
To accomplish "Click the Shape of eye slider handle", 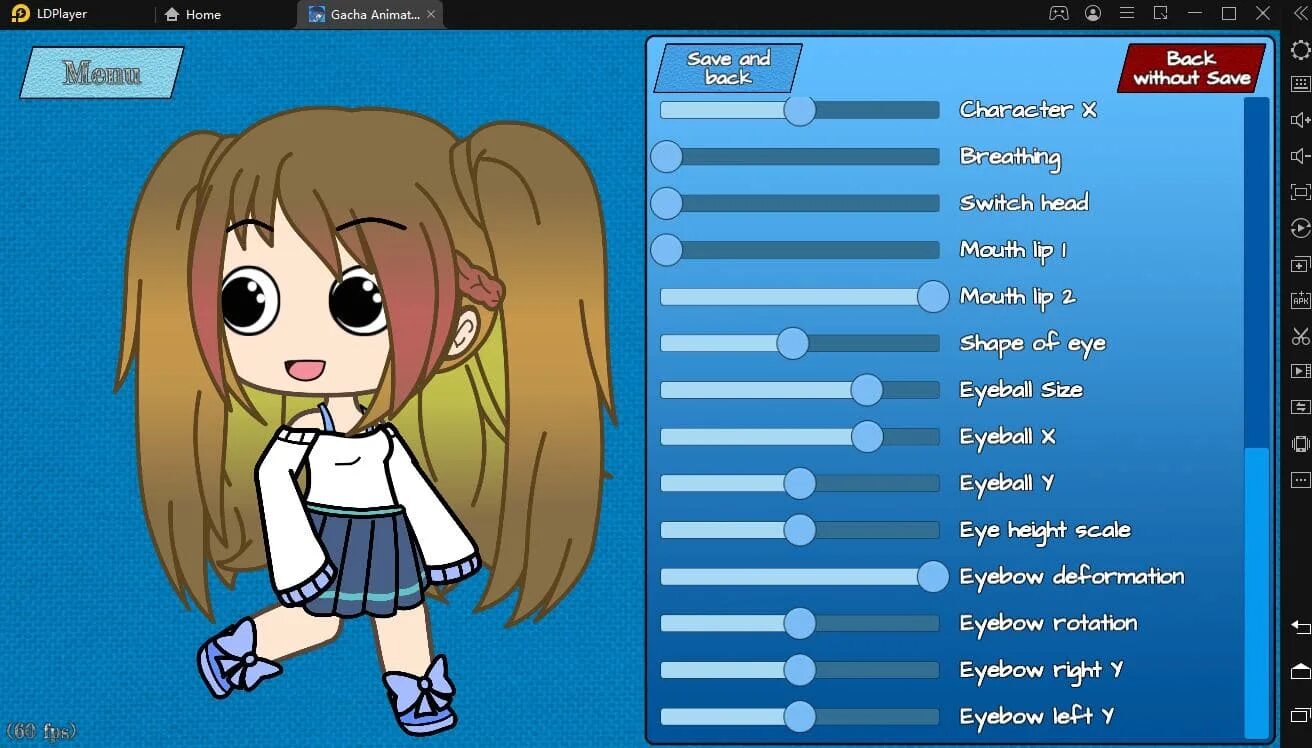I will [793, 343].
